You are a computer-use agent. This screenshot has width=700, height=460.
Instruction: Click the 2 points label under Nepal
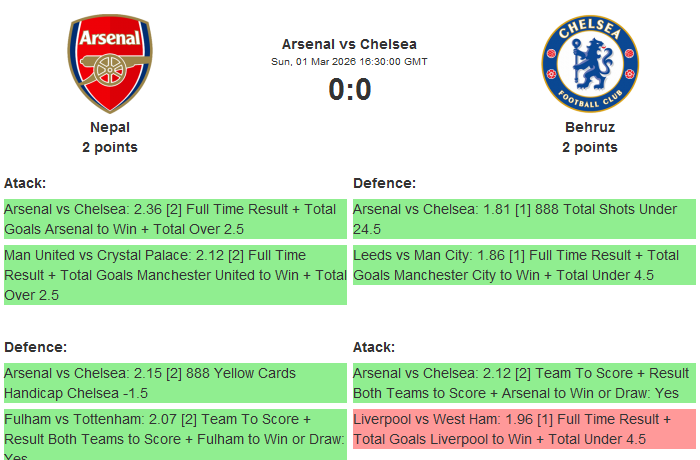click(x=110, y=147)
